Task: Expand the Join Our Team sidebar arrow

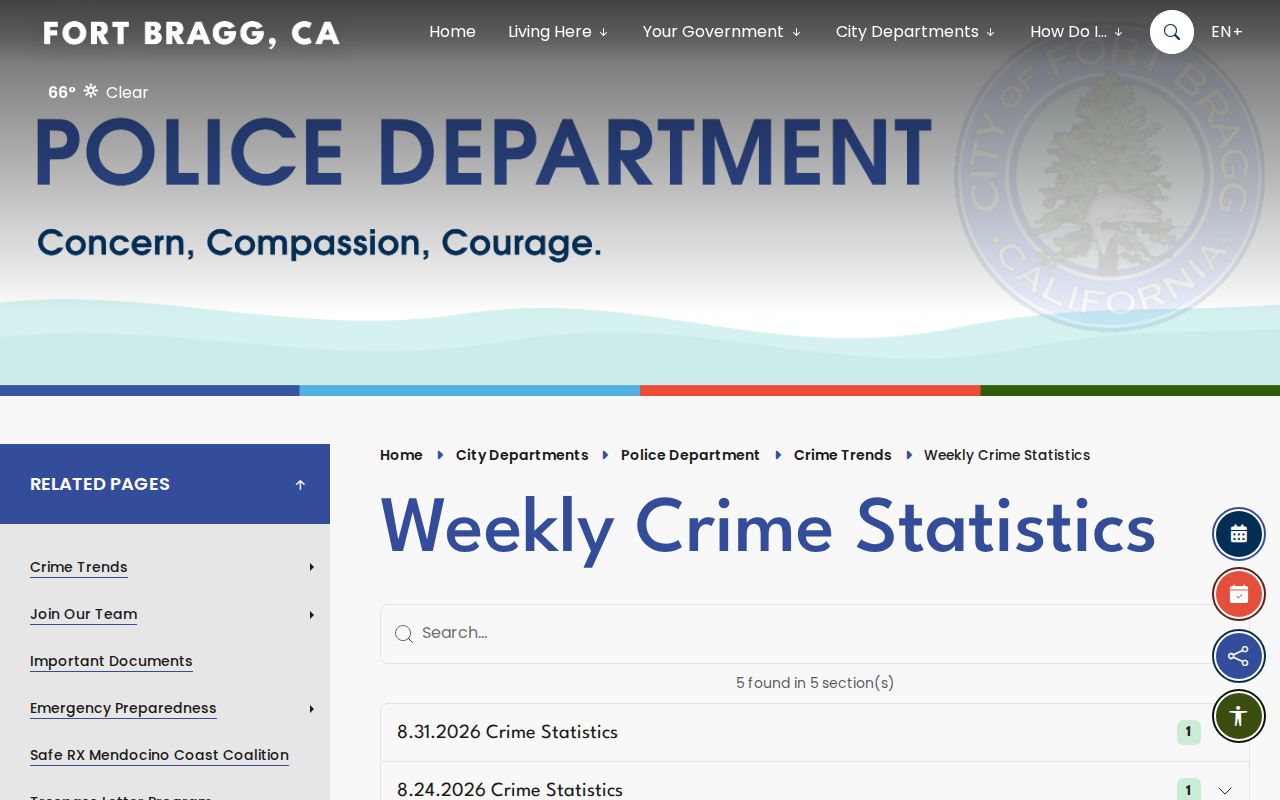Action: [x=312, y=614]
